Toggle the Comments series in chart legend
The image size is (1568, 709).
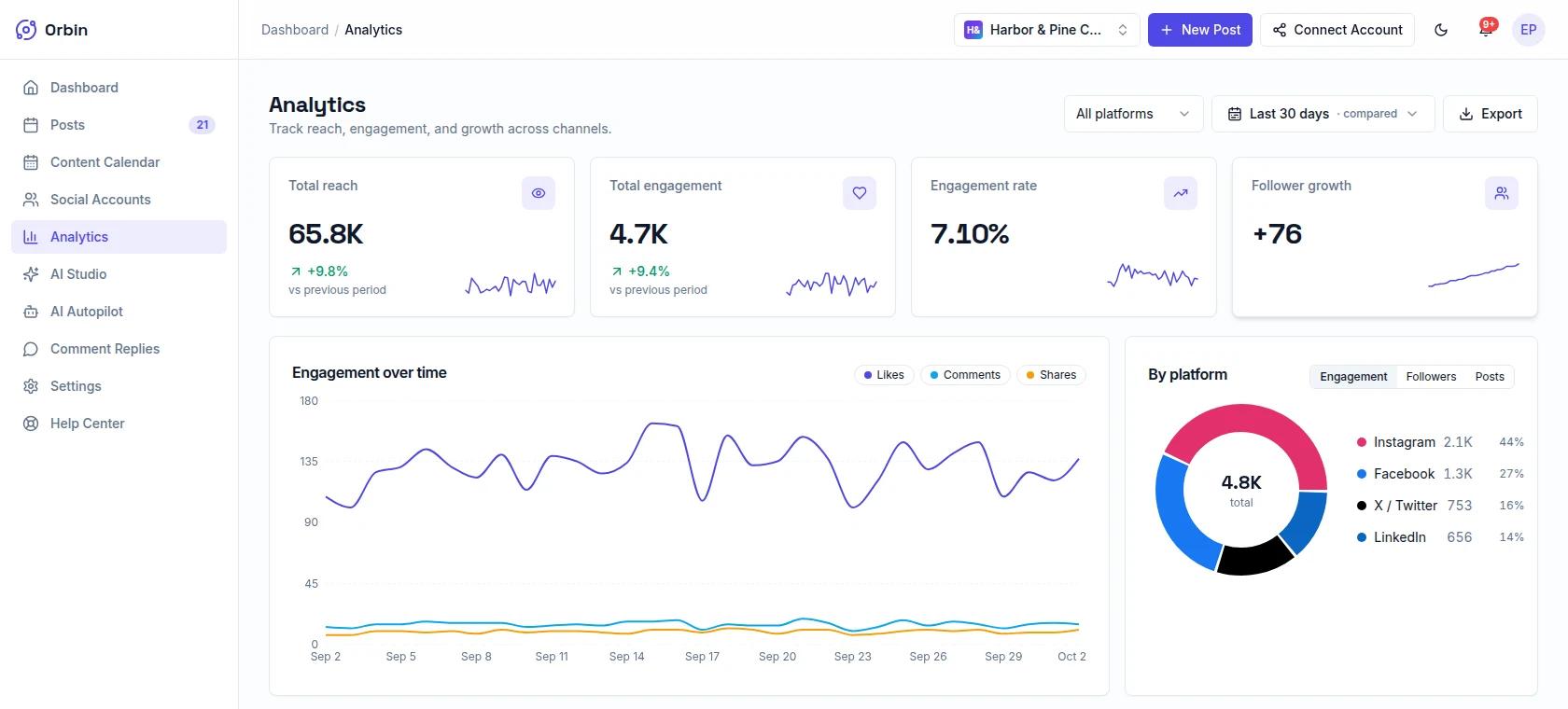tap(965, 375)
